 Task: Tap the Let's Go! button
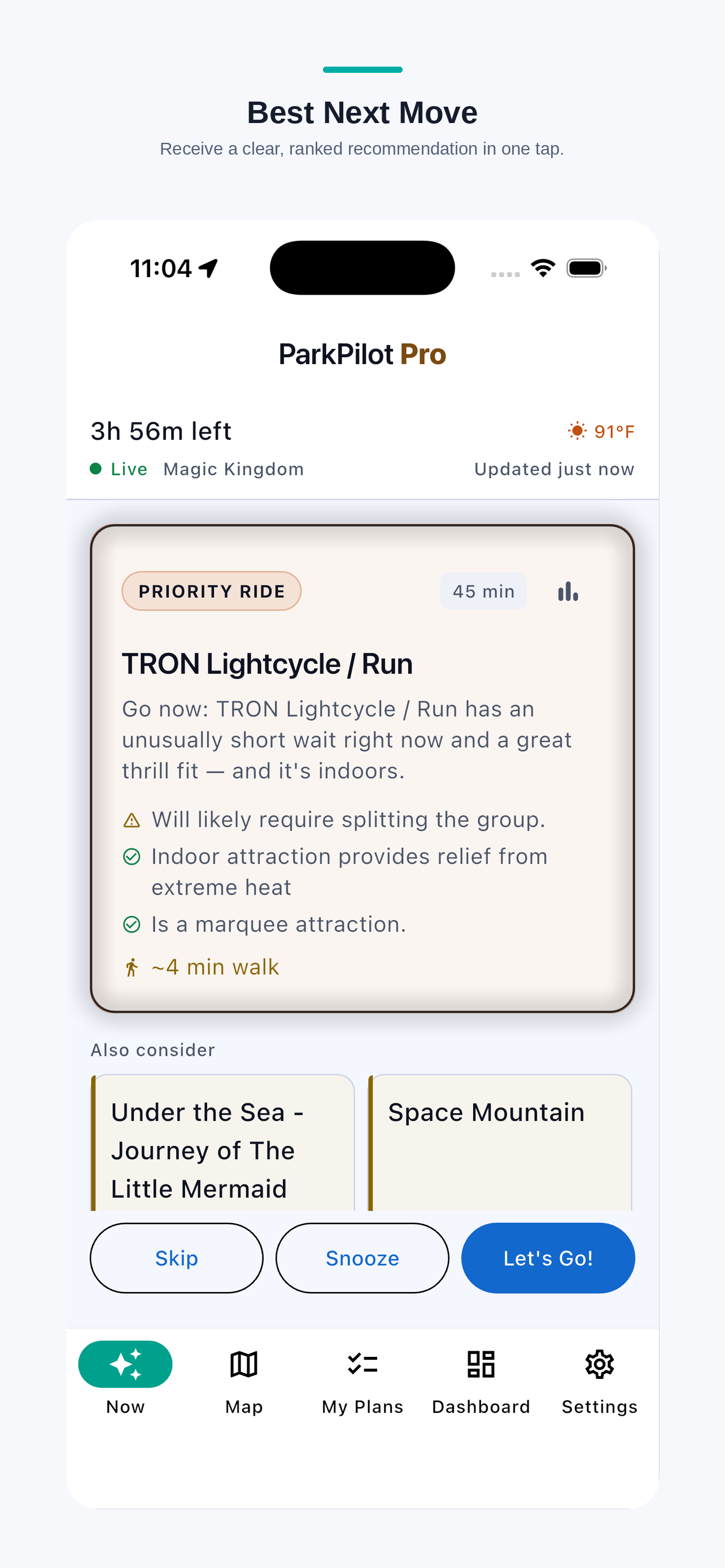[548, 1258]
